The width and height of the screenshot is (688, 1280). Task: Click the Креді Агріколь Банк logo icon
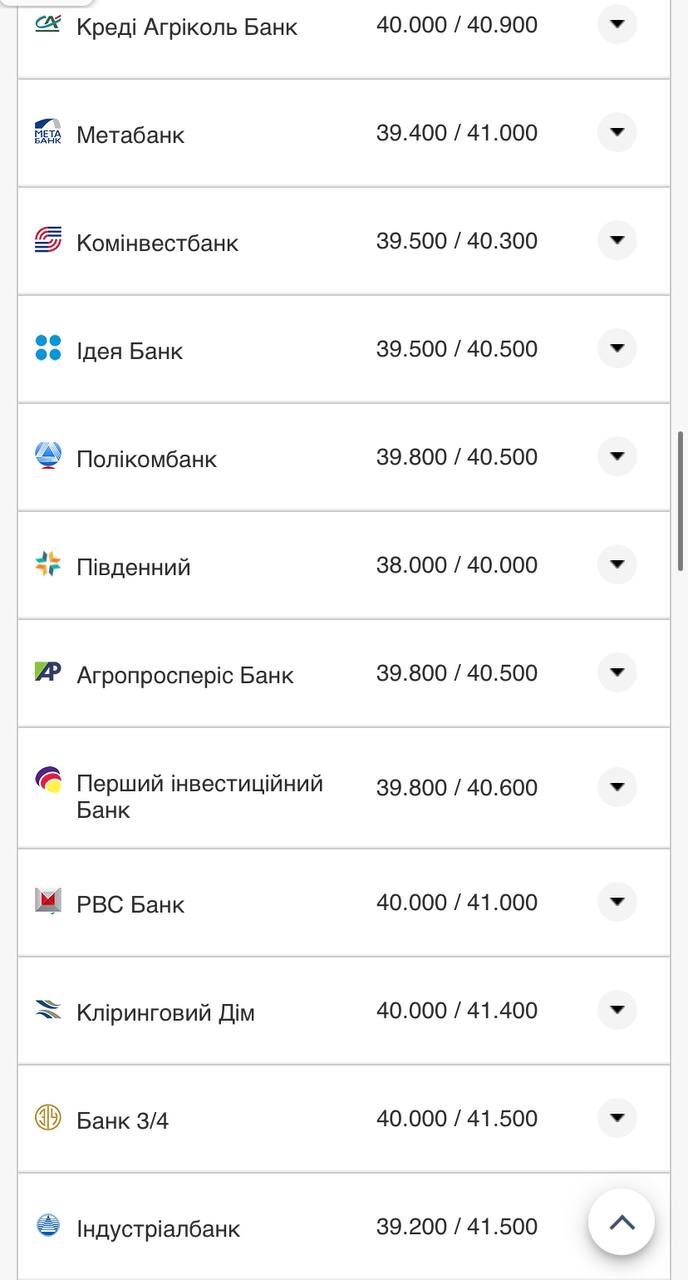[47, 24]
